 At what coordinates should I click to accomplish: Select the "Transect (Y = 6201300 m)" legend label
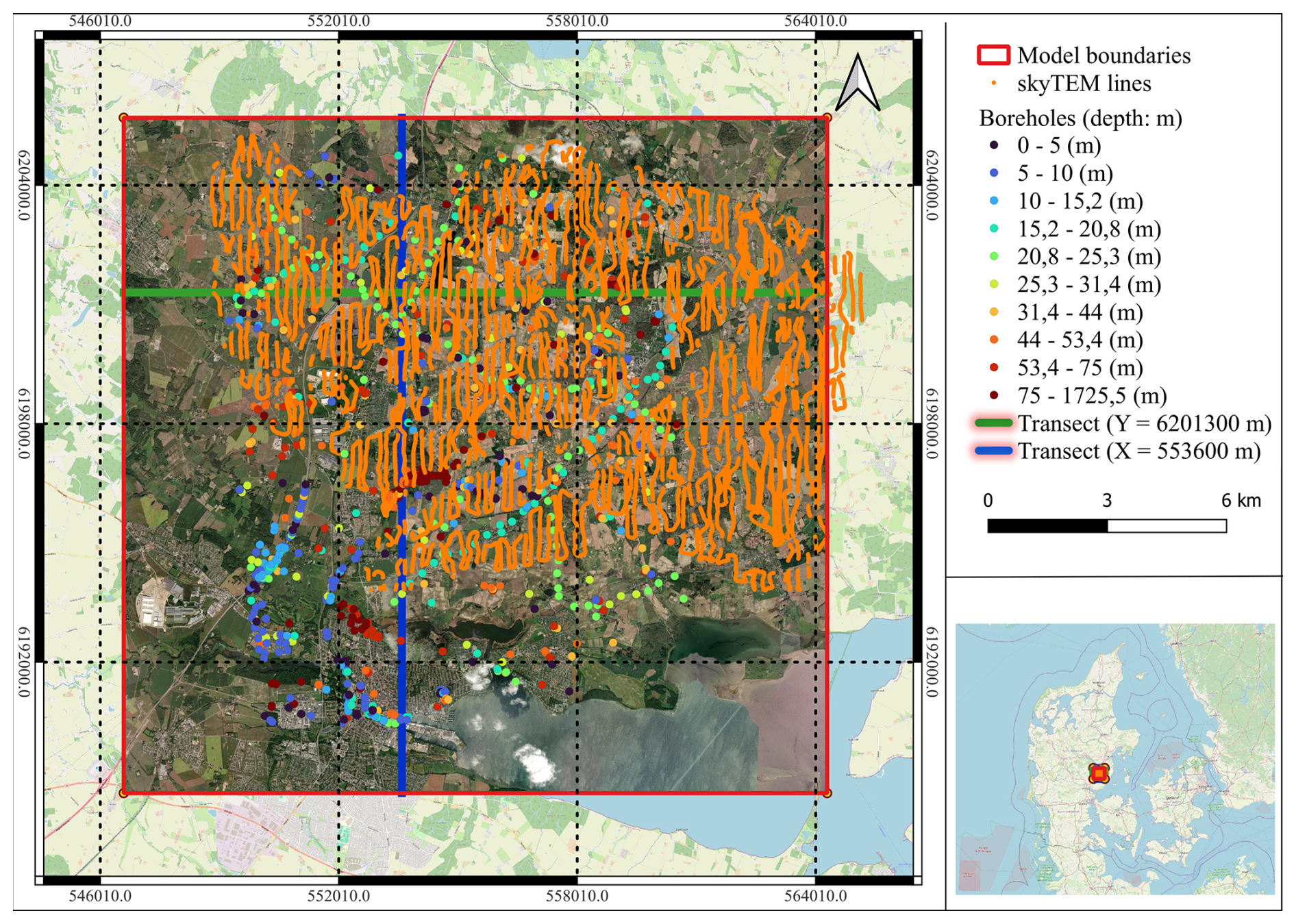(1144, 423)
